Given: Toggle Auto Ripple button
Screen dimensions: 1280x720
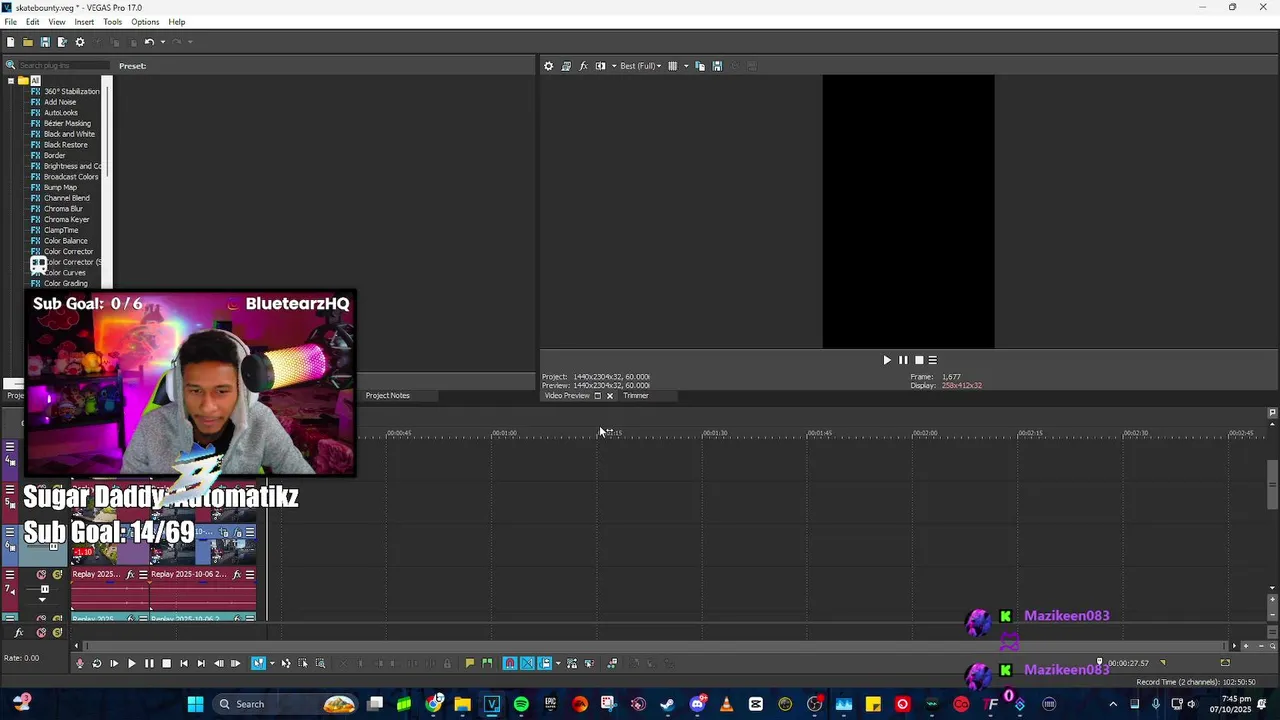Looking at the screenshot, I should tap(545, 663).
